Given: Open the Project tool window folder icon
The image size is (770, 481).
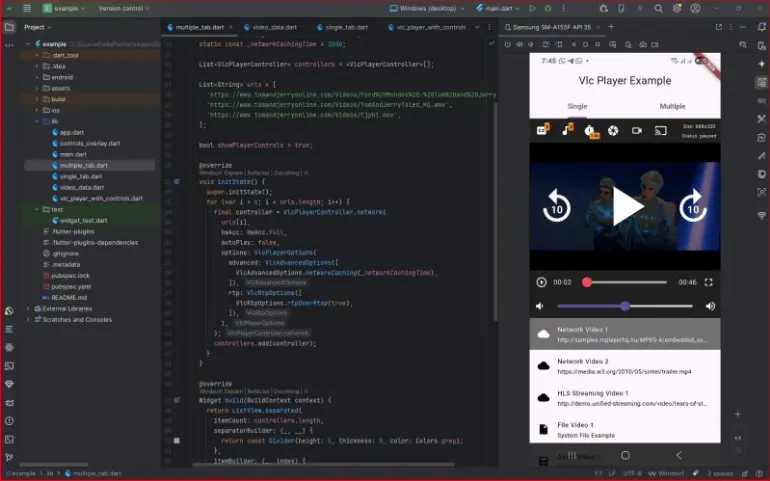Looking at the screenshot, I should pyautogui.click(x=9, y=27).
